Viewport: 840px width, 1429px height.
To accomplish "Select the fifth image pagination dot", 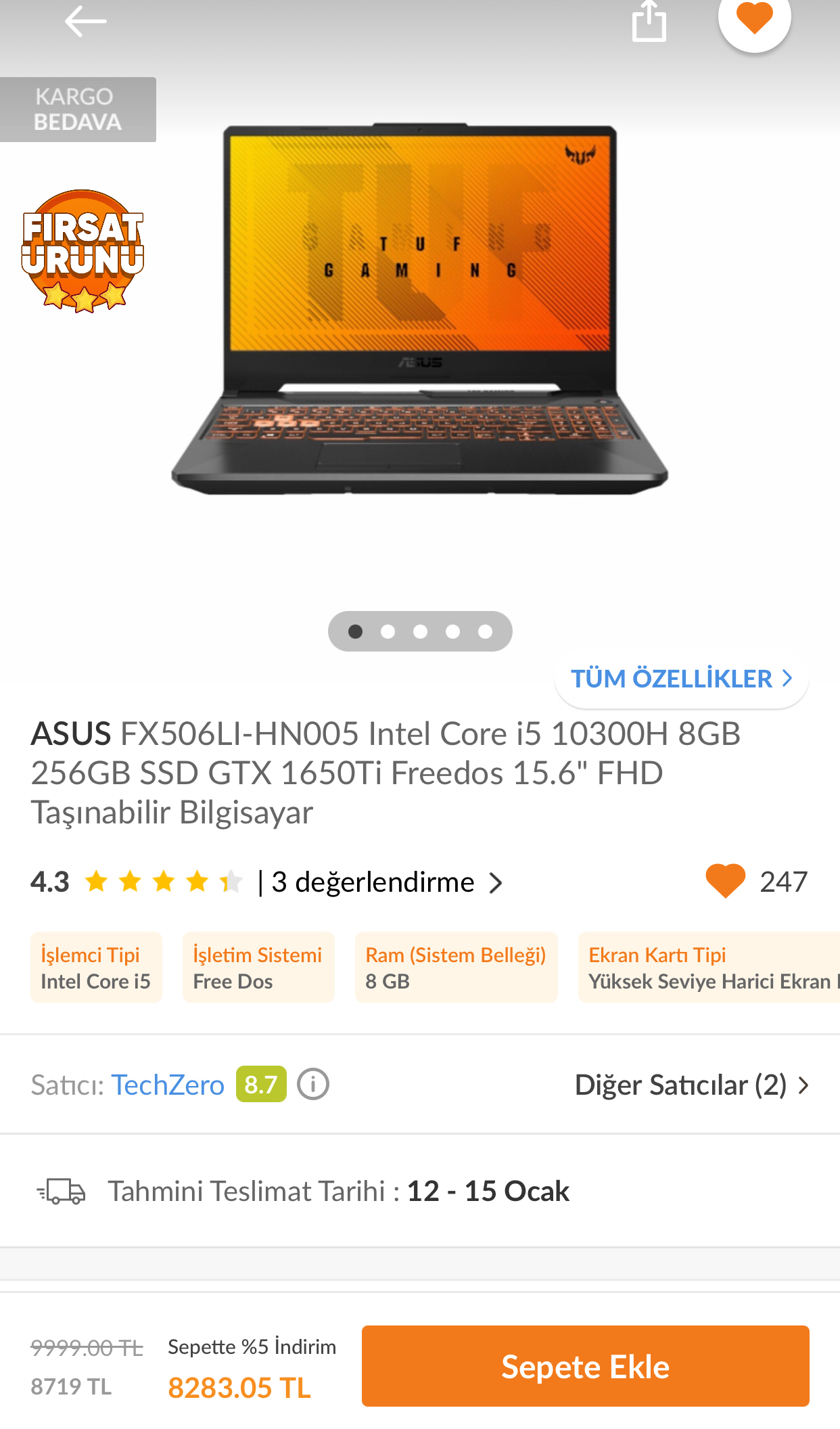I will point(485,631).
